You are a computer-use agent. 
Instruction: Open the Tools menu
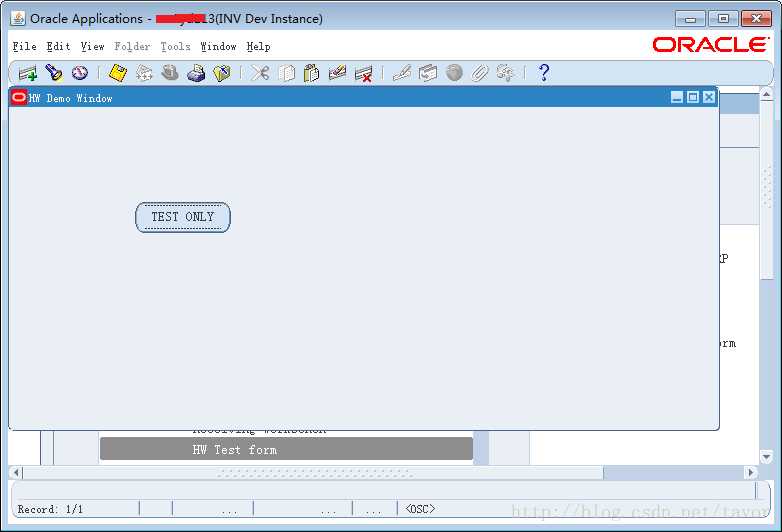click(176, 46)
